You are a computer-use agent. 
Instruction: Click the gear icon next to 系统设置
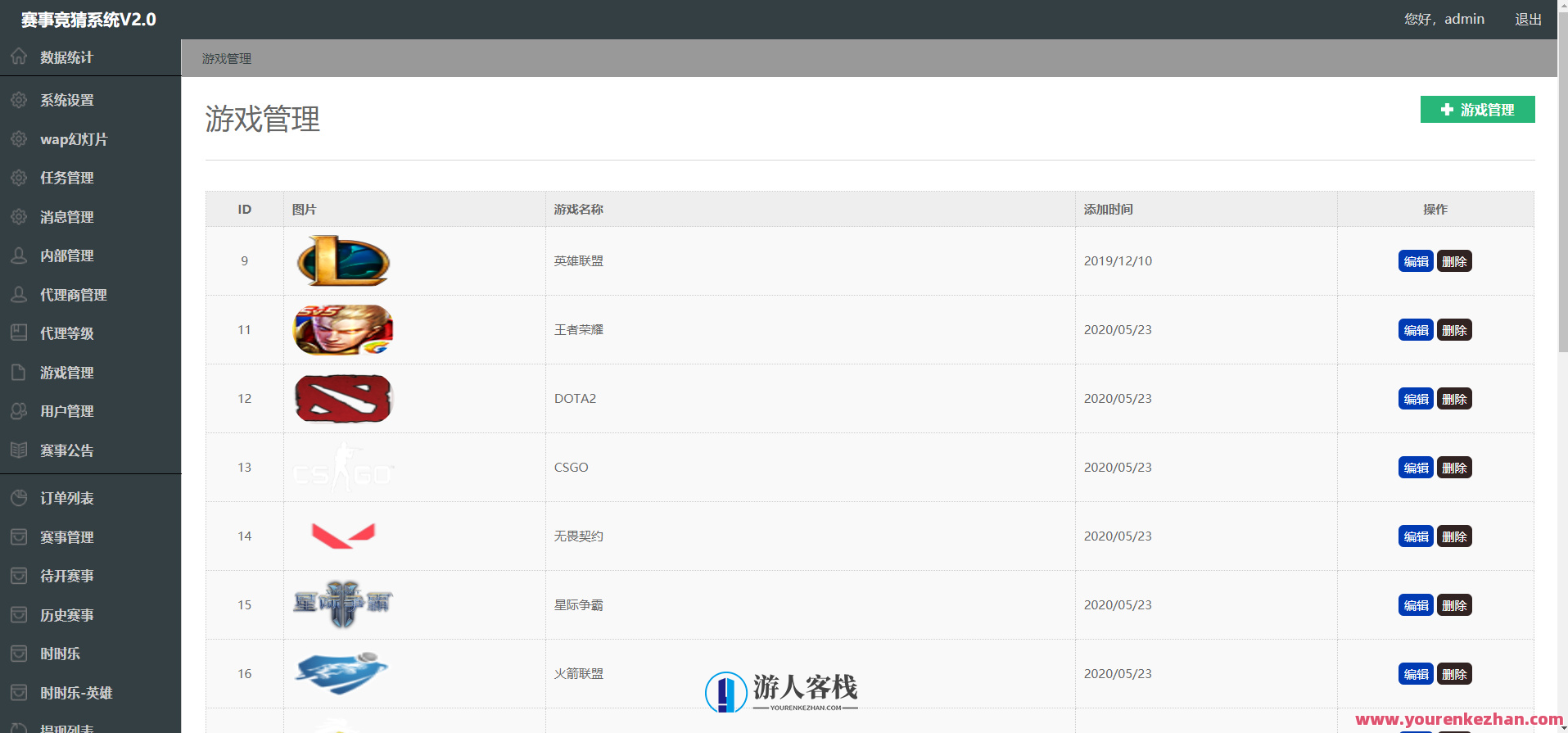tap(19, 100)
